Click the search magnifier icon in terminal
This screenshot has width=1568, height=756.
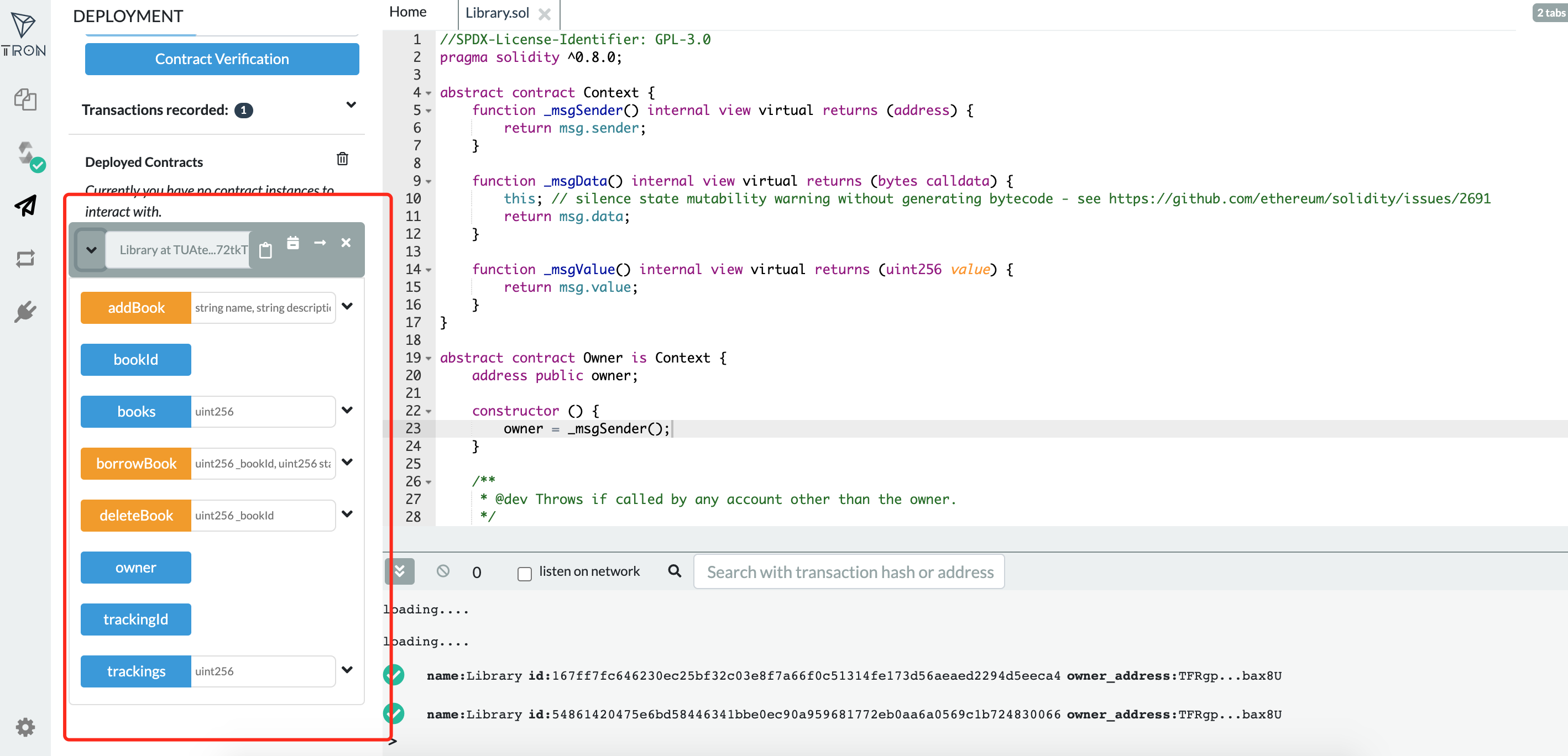(x=674, y=570)
